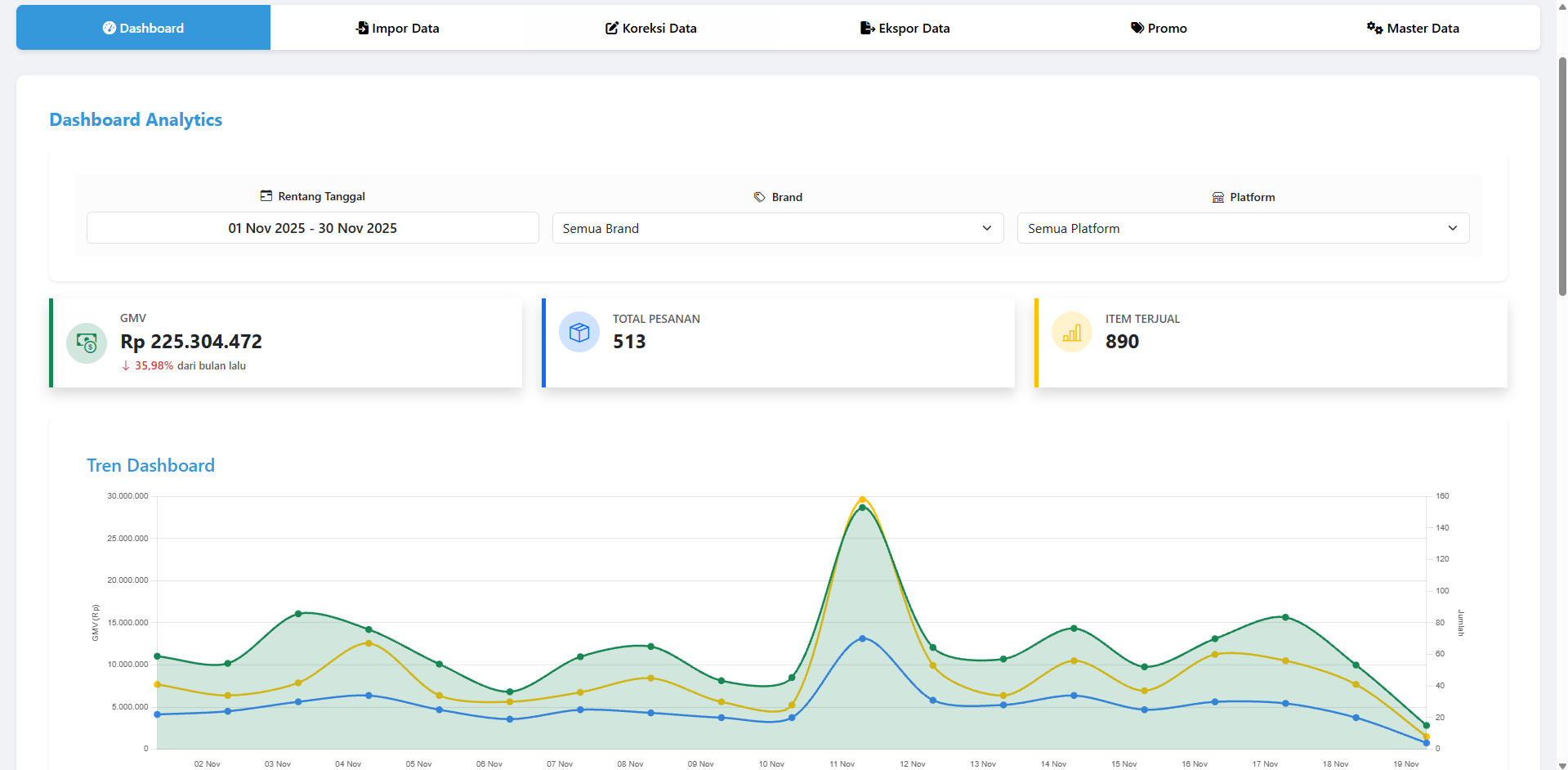
Task: Open the Semua Brand dropdown
Action: (x=777, y=228)
